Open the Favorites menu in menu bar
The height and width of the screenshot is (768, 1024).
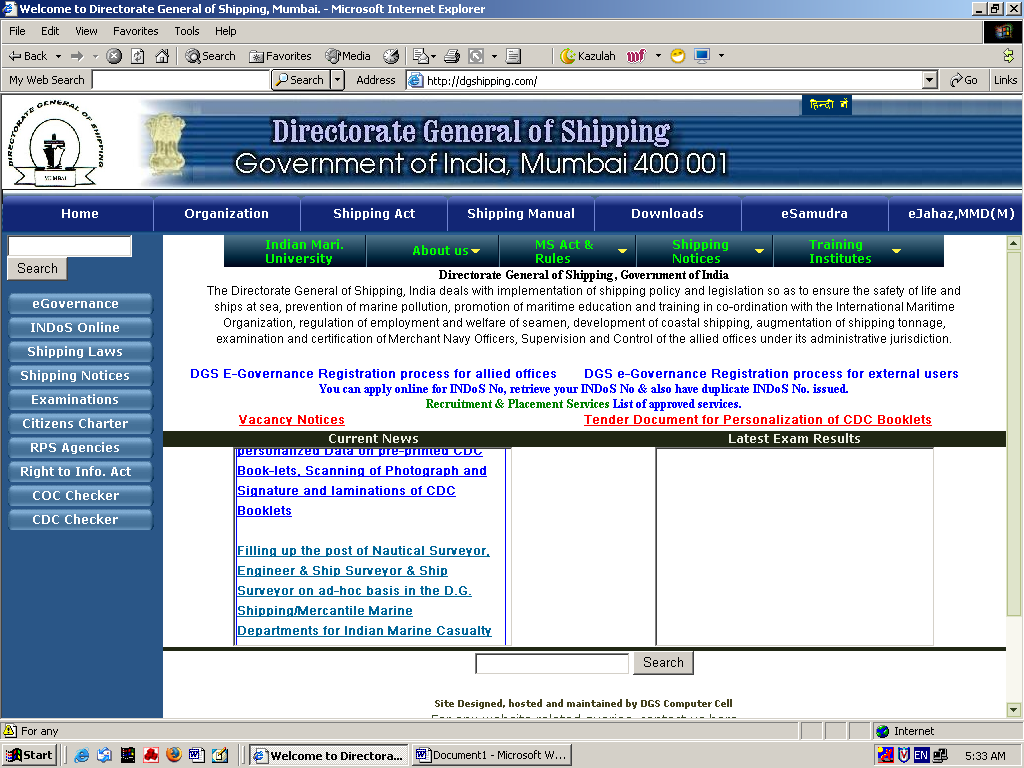tap(136, 31)
